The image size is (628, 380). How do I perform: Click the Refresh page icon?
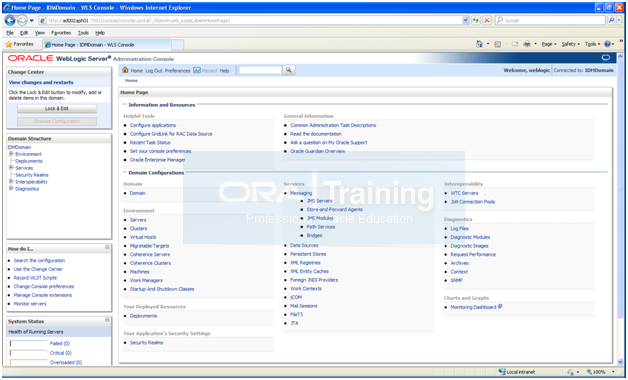(x=476, y=20)
